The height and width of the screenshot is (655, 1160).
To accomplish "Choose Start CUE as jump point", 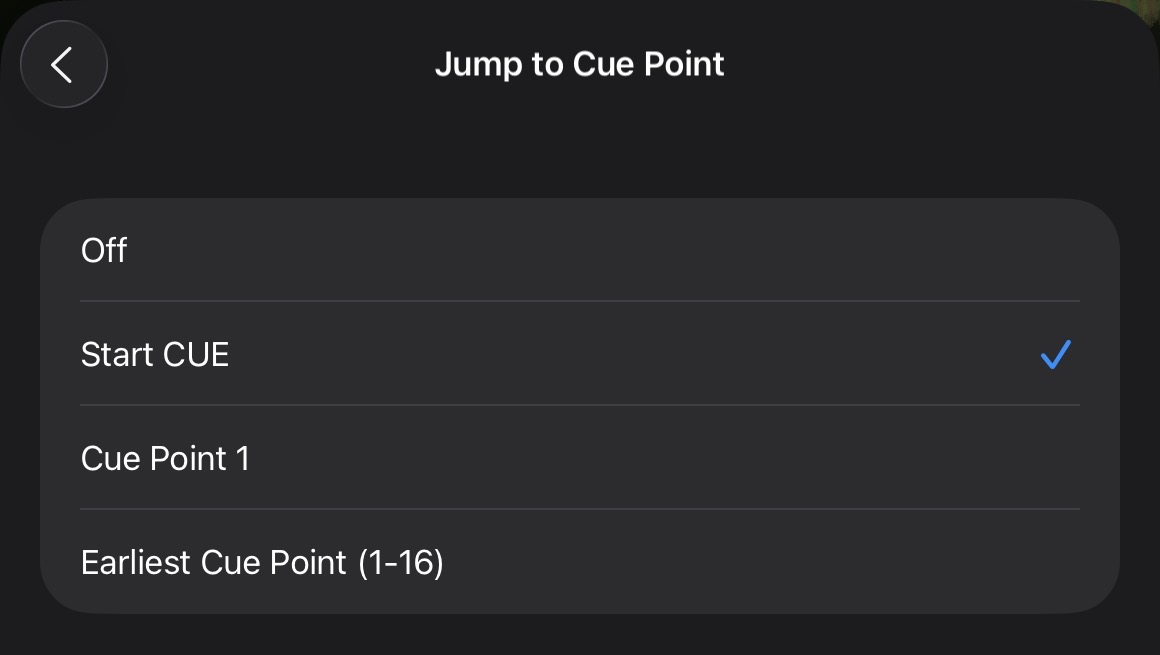I will coord(580,354).
